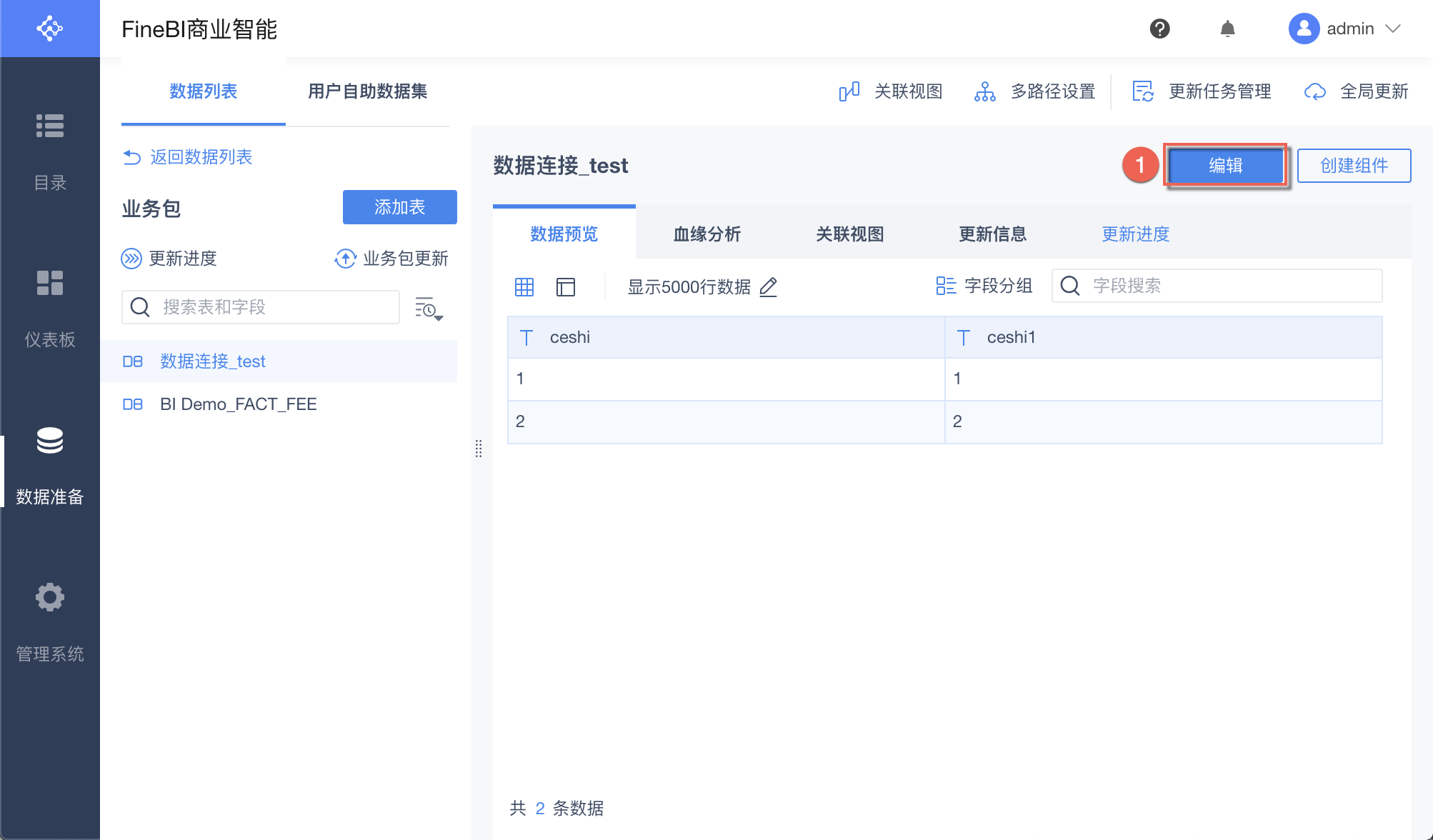Click the 字段分组 grouping icon
The height and width of the screenshot is (840, 1433).
coord(944,286)
